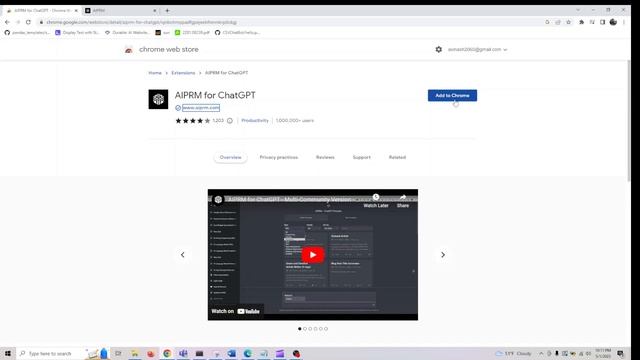Select the fourth carousel dot

[316, 329]
